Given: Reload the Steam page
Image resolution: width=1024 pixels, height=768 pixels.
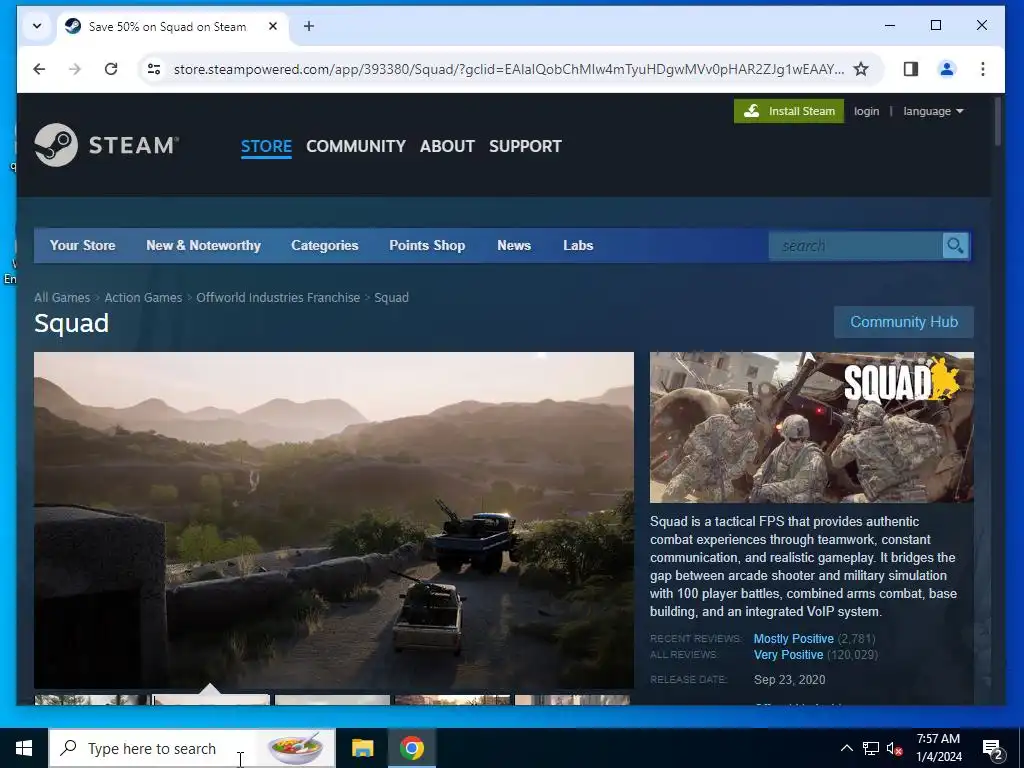Looking at the screenshot, I should coord(111,69).
